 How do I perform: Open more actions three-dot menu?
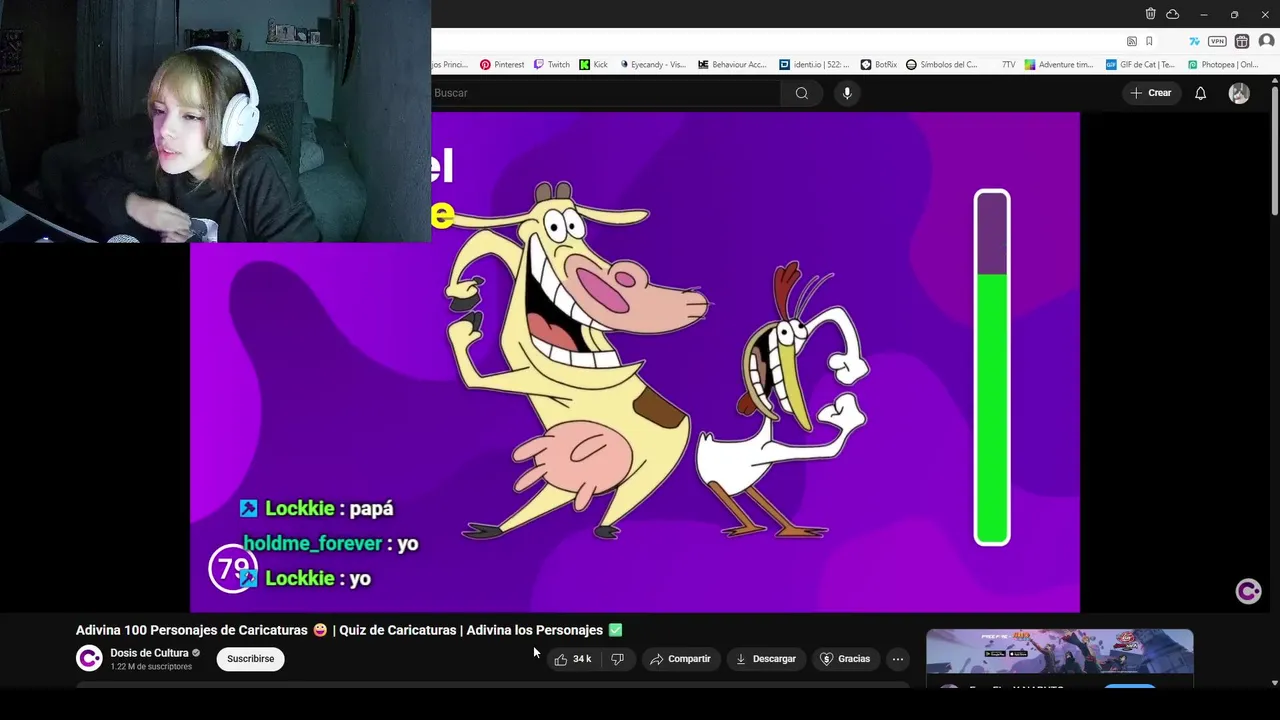898,659
